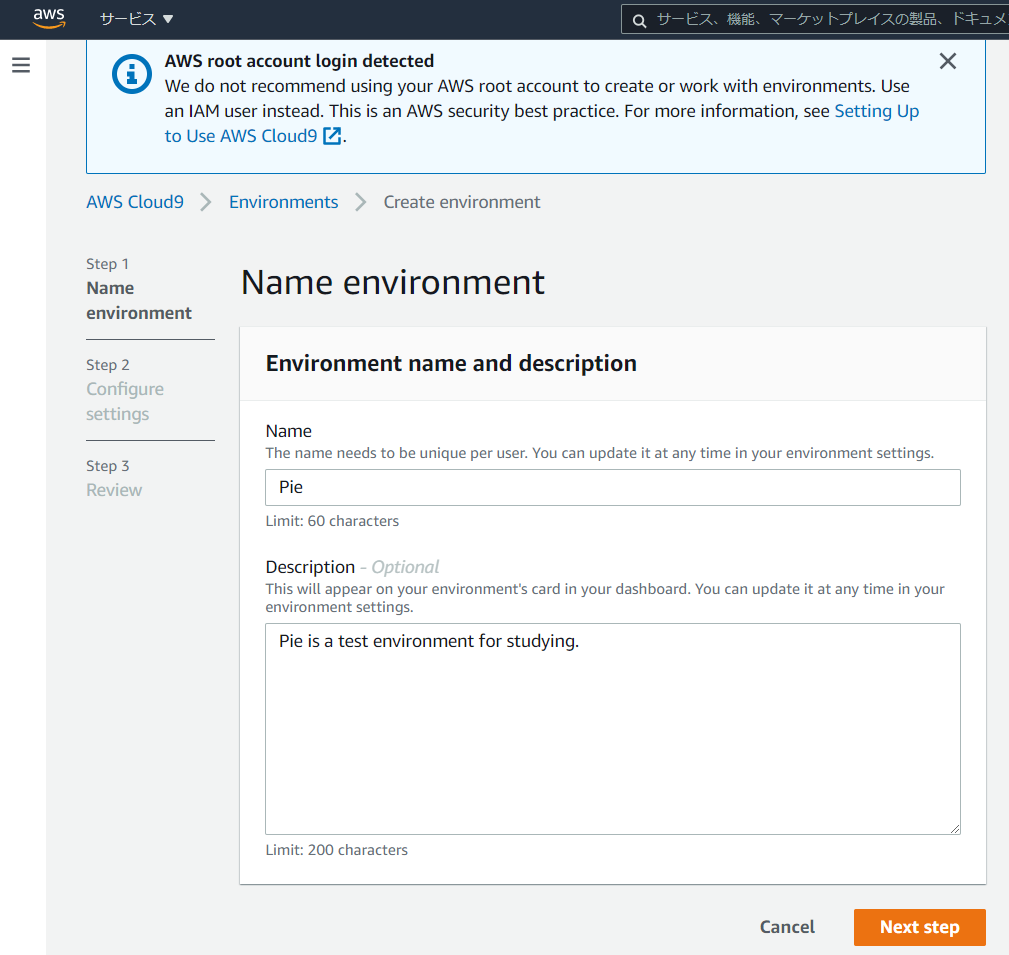Grab the description textarea resize handle

click(x=955, y=829)
